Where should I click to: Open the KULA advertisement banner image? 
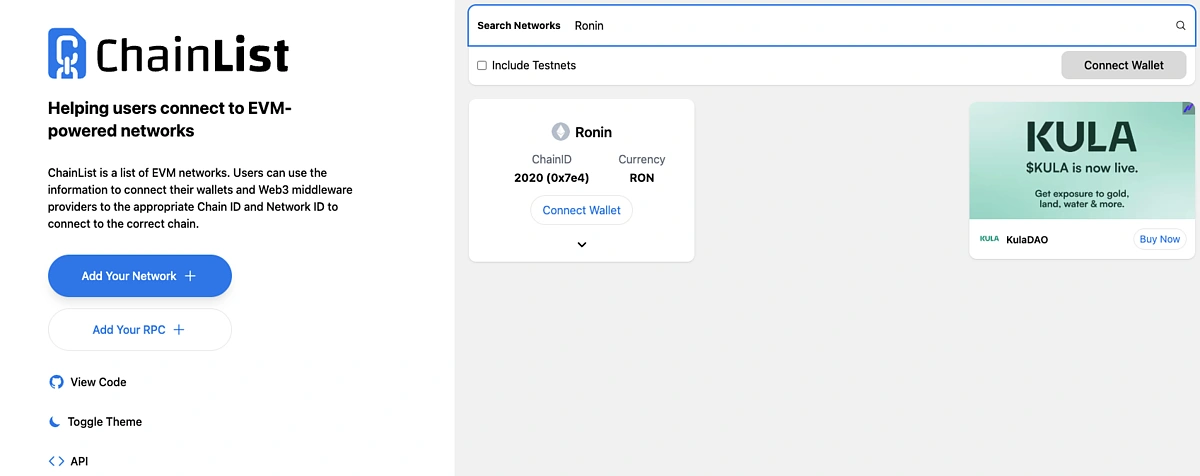[x=1082, y=160]
